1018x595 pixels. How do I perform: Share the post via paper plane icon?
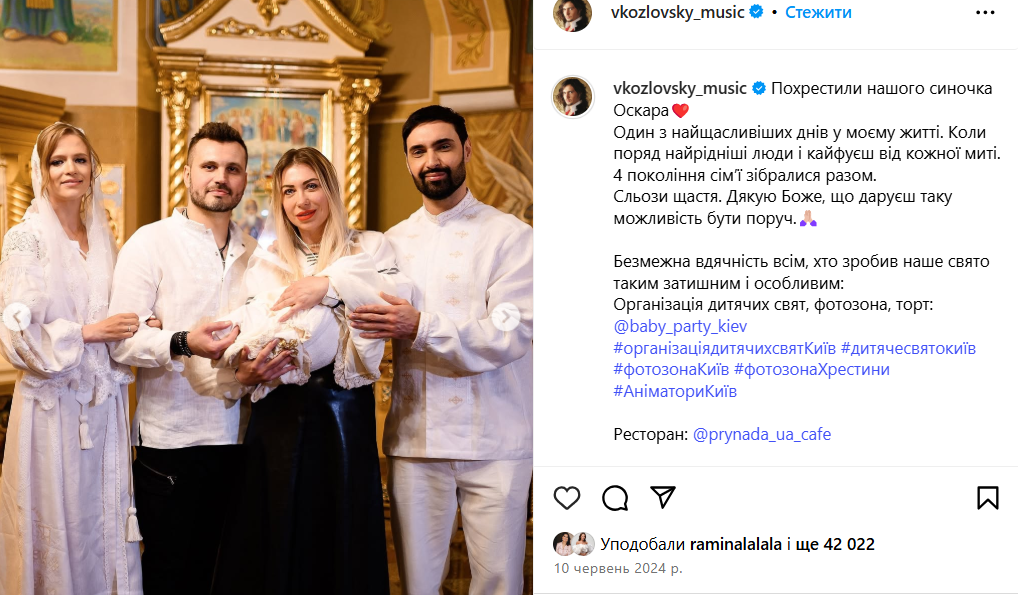tap(663, 498)
